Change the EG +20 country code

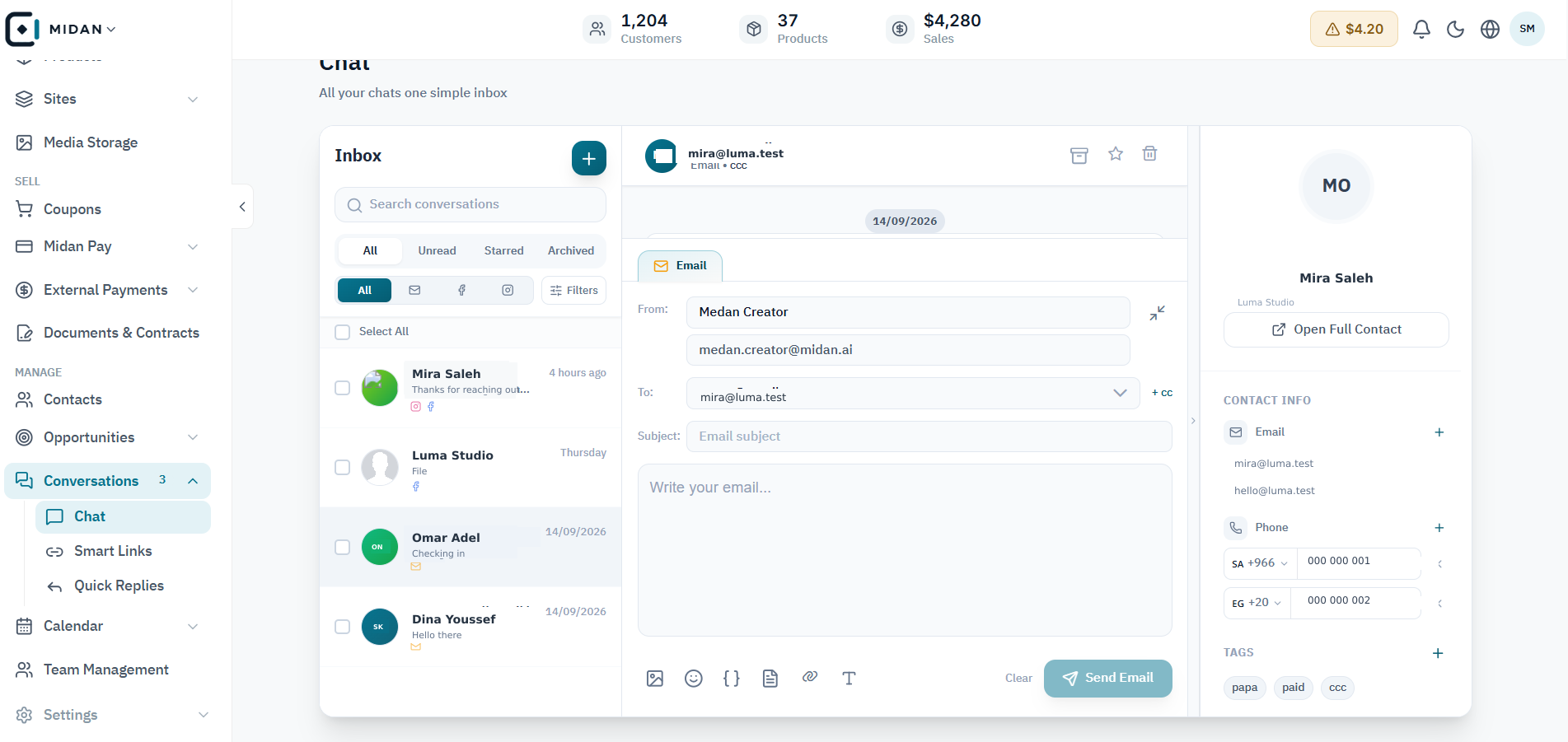tap(1257, 603)
